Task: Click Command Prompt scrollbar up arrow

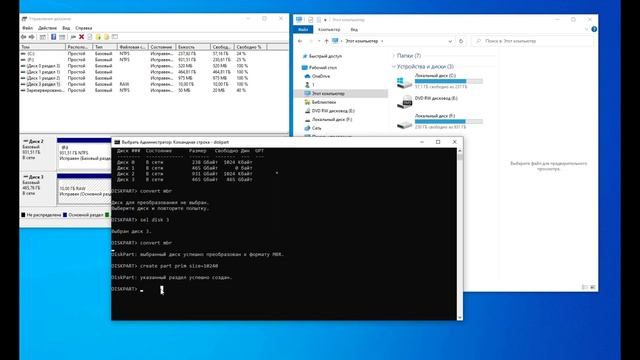Action: pyautogui.click(x=460, y=151)
